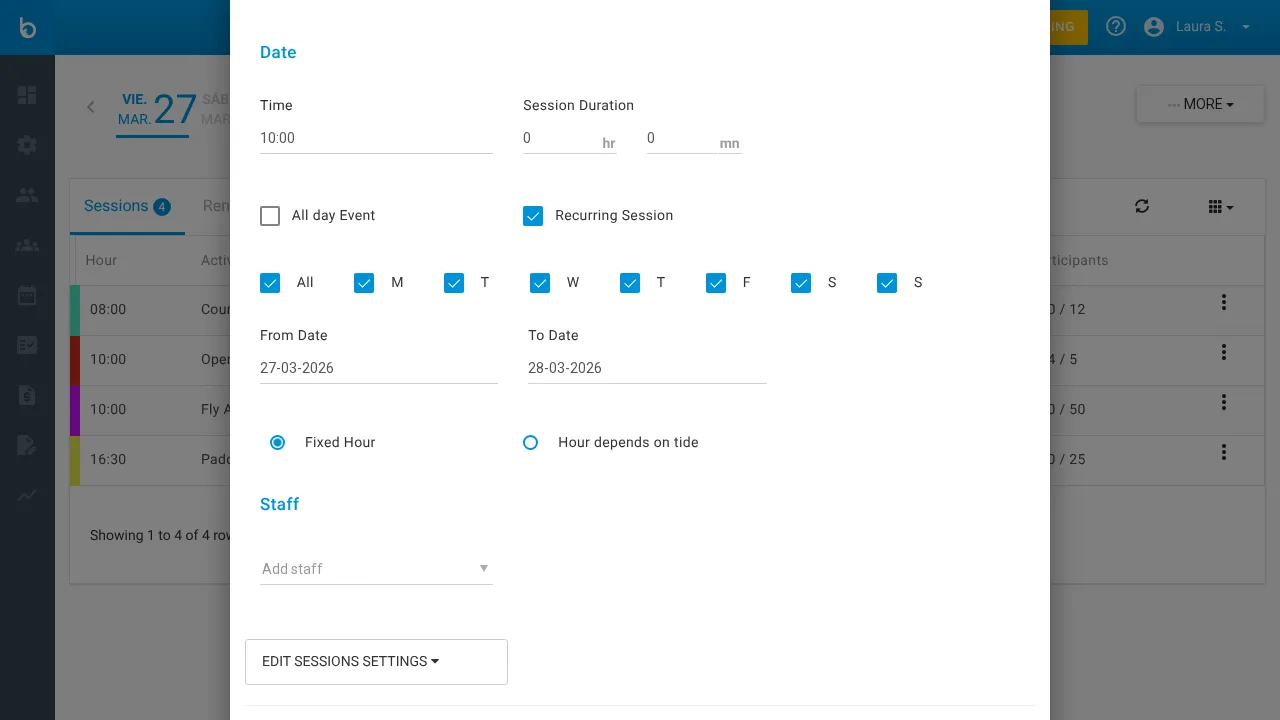Select the Customers icon in the sidebar

[27, 195]
